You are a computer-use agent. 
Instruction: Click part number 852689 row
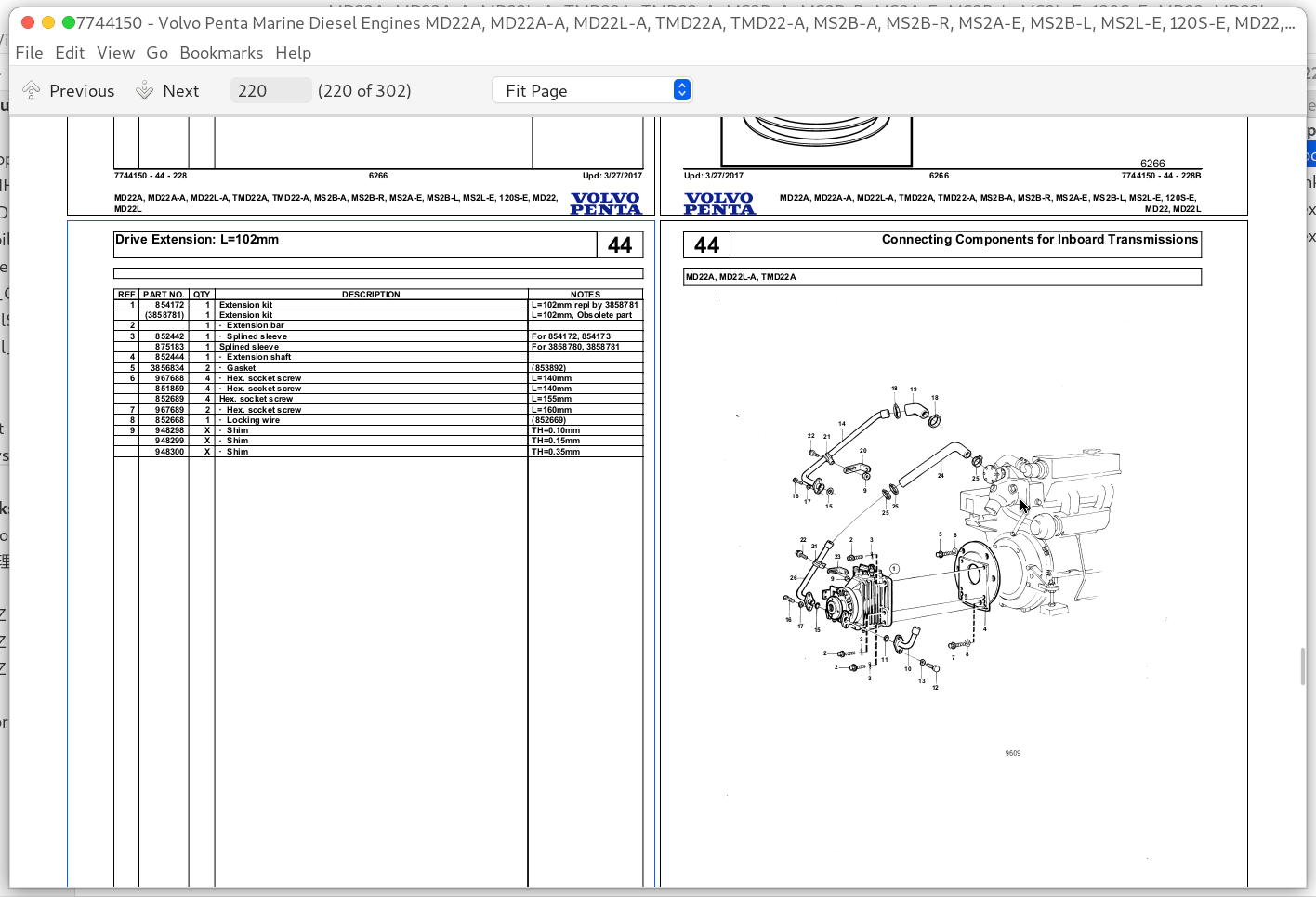(x=378, y=399)
